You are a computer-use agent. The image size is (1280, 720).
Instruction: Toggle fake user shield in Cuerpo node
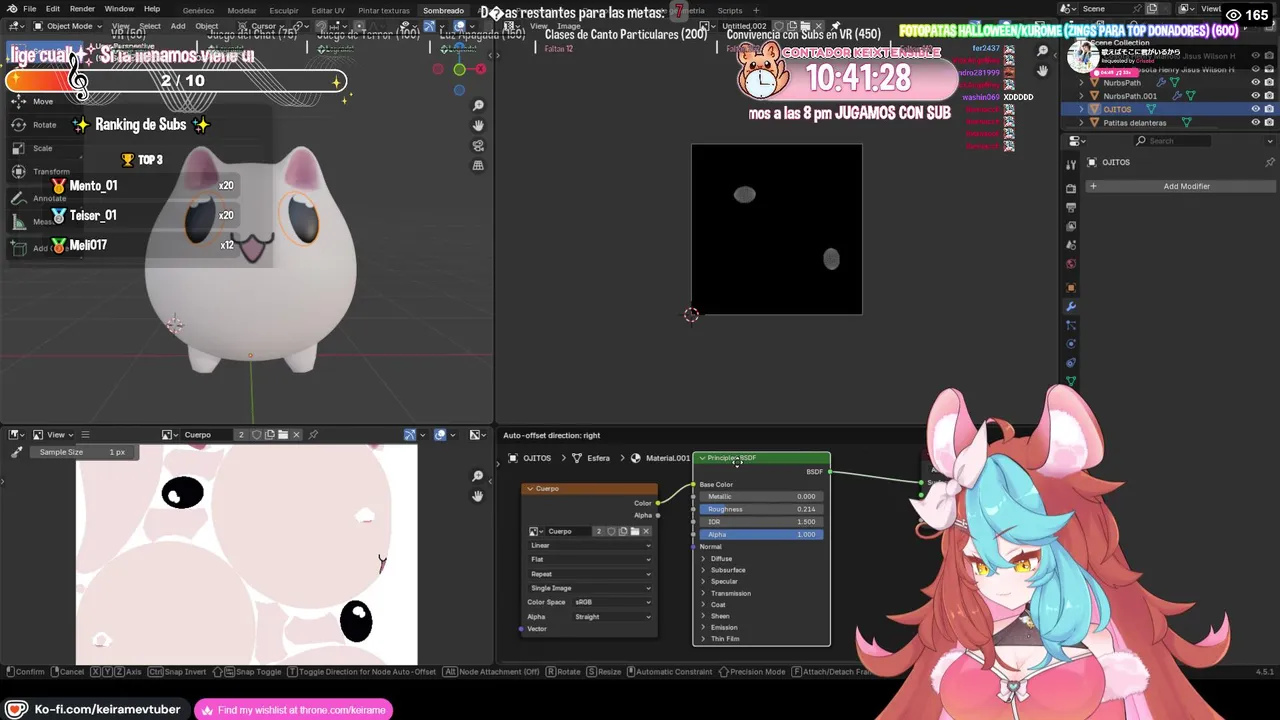pos(611,531)
